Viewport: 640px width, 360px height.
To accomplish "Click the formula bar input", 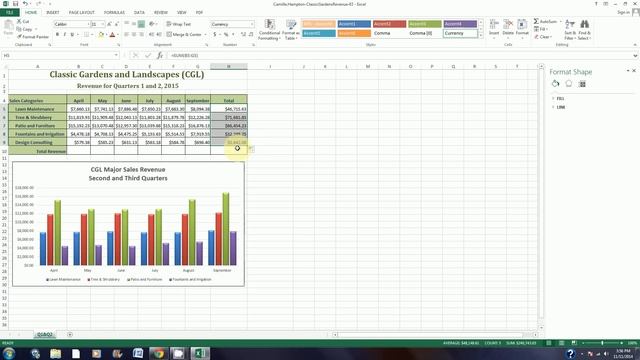I will [400, 55].
